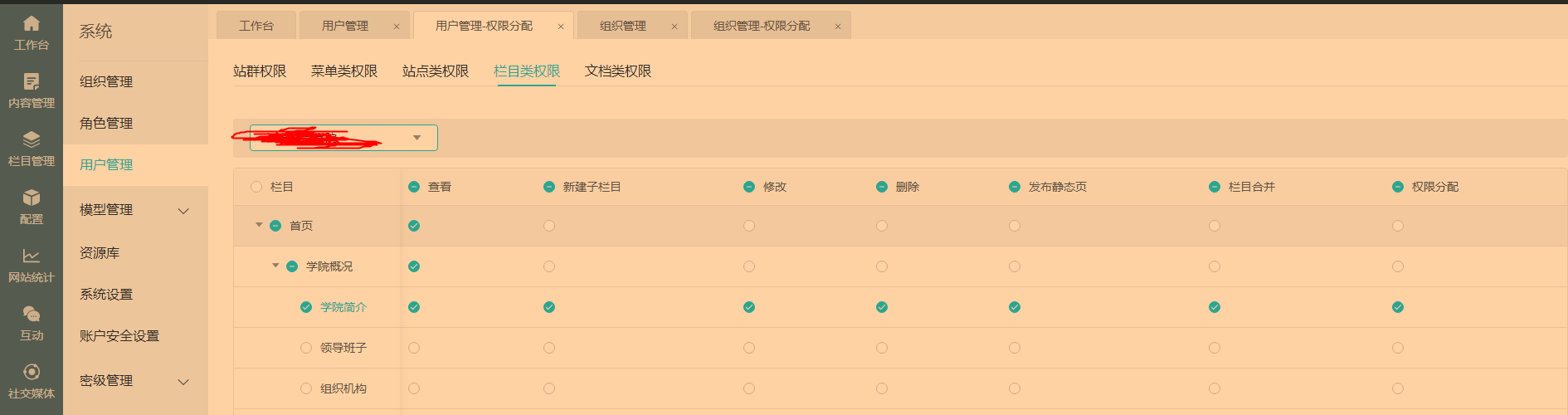Image resolution: width=1568 pixels, height=415 pixels.
Task: Open the redacted site selector dropdown
Action: click(416, 138)
